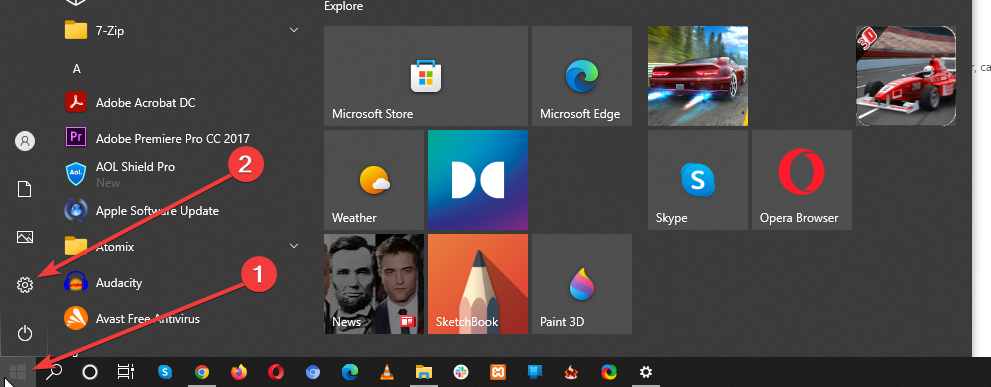Open the 3D formula race car game tile
991x387 pixels.
(x=906, y=76)
